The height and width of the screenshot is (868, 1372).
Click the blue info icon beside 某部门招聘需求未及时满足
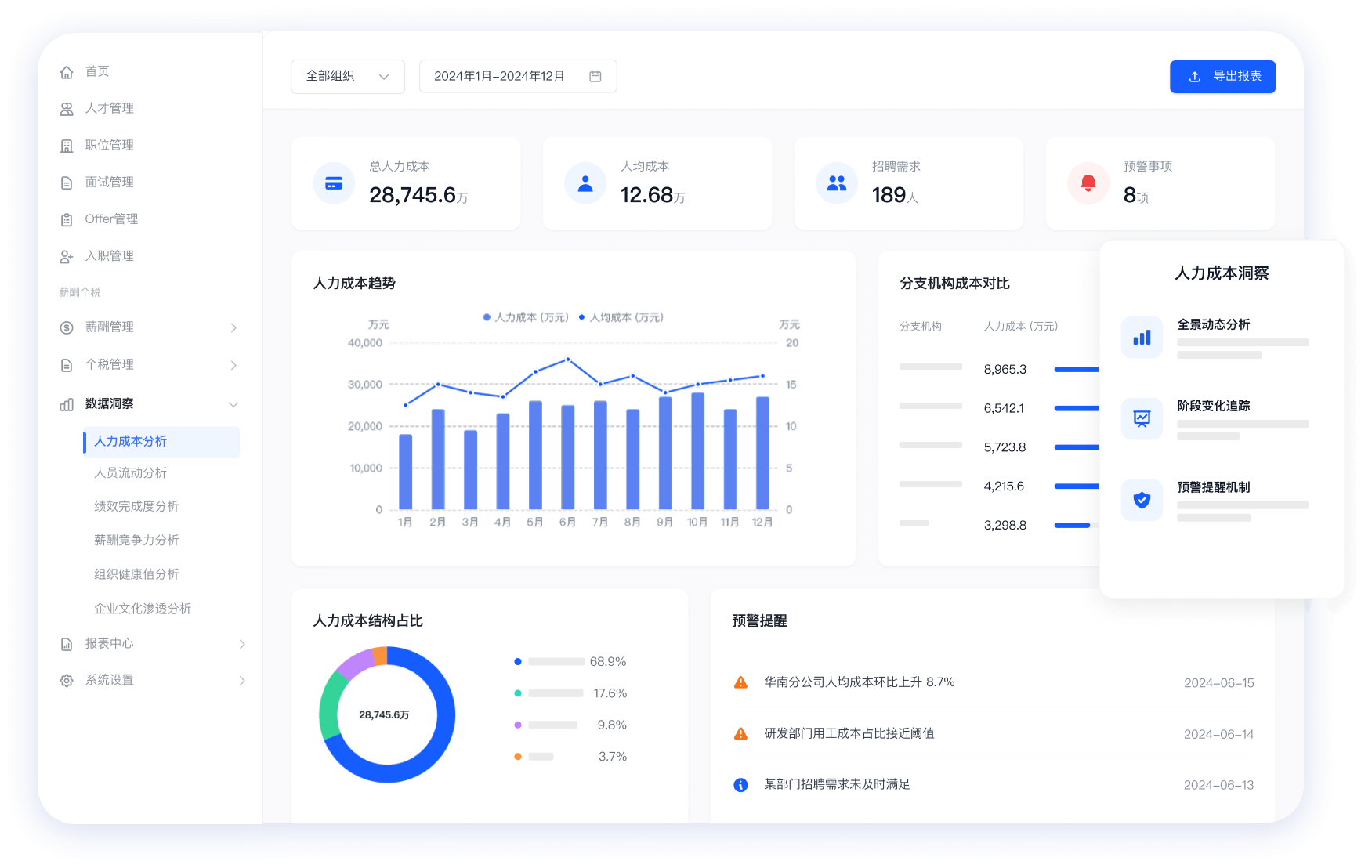pos(740,785)
